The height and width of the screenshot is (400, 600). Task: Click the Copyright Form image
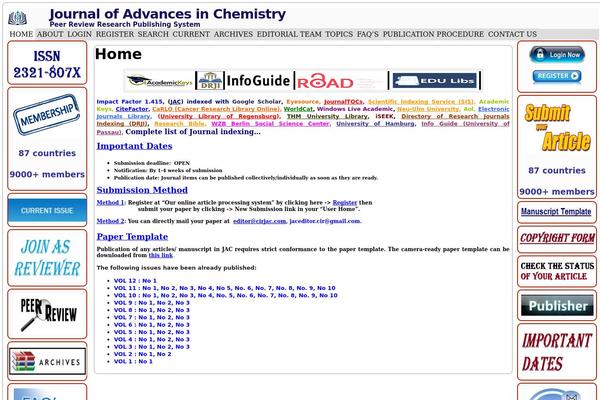tap(557, 238)
